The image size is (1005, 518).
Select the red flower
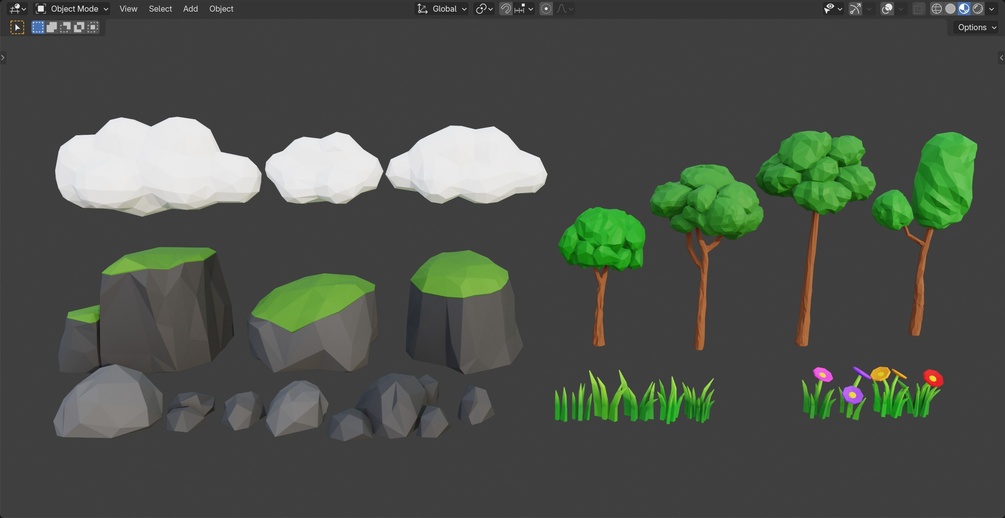click(x=933, y=378)
